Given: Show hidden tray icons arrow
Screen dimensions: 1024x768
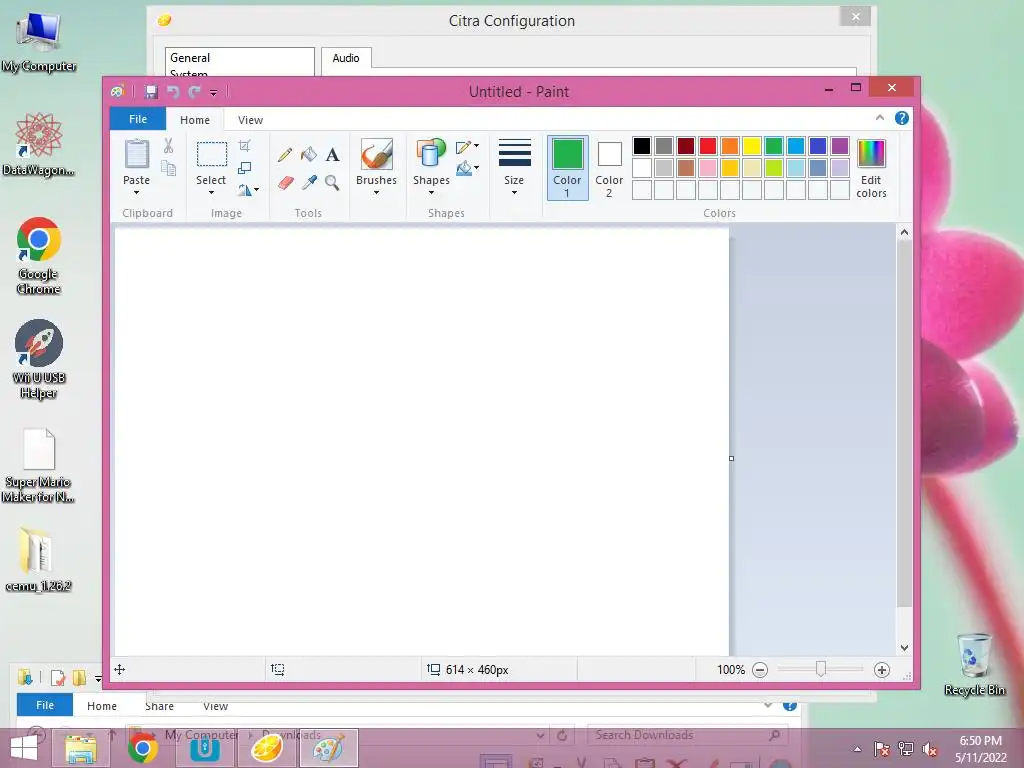Looking at the screenshot, I should 857,749.
